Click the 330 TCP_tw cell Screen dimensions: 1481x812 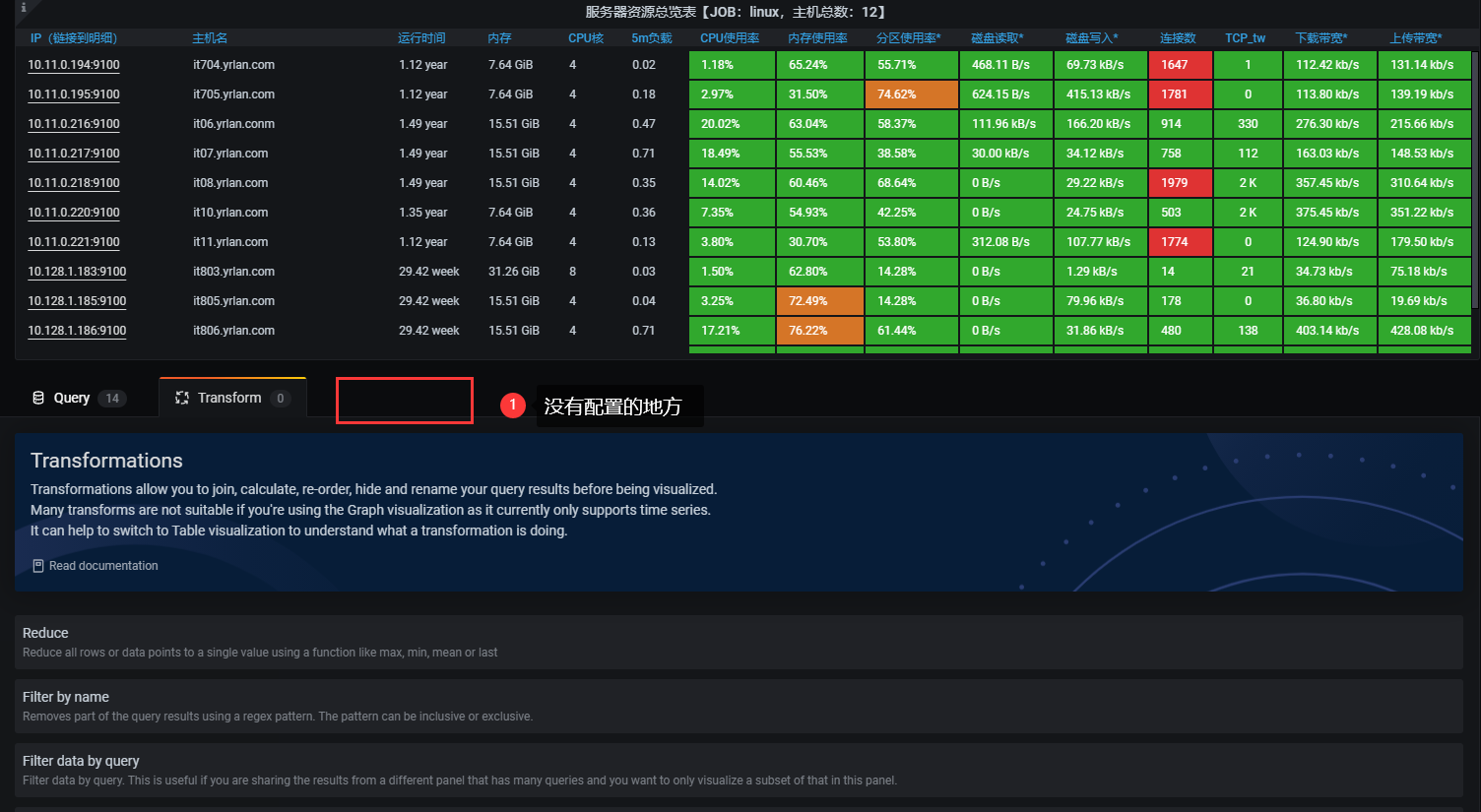click(1248, 124)
